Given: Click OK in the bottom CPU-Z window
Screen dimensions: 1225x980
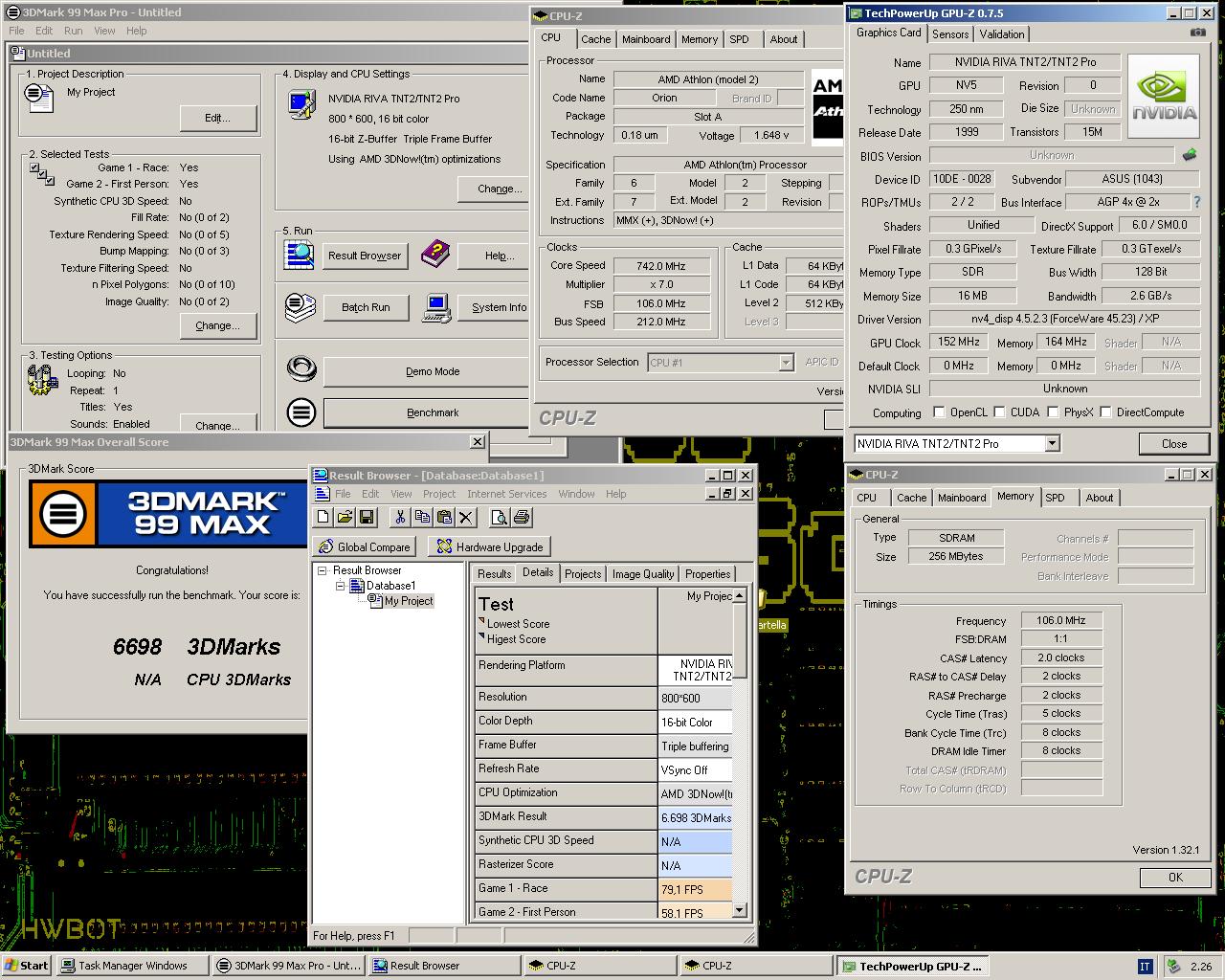Looking at the screenshot, I should [x=1175, y=877].
